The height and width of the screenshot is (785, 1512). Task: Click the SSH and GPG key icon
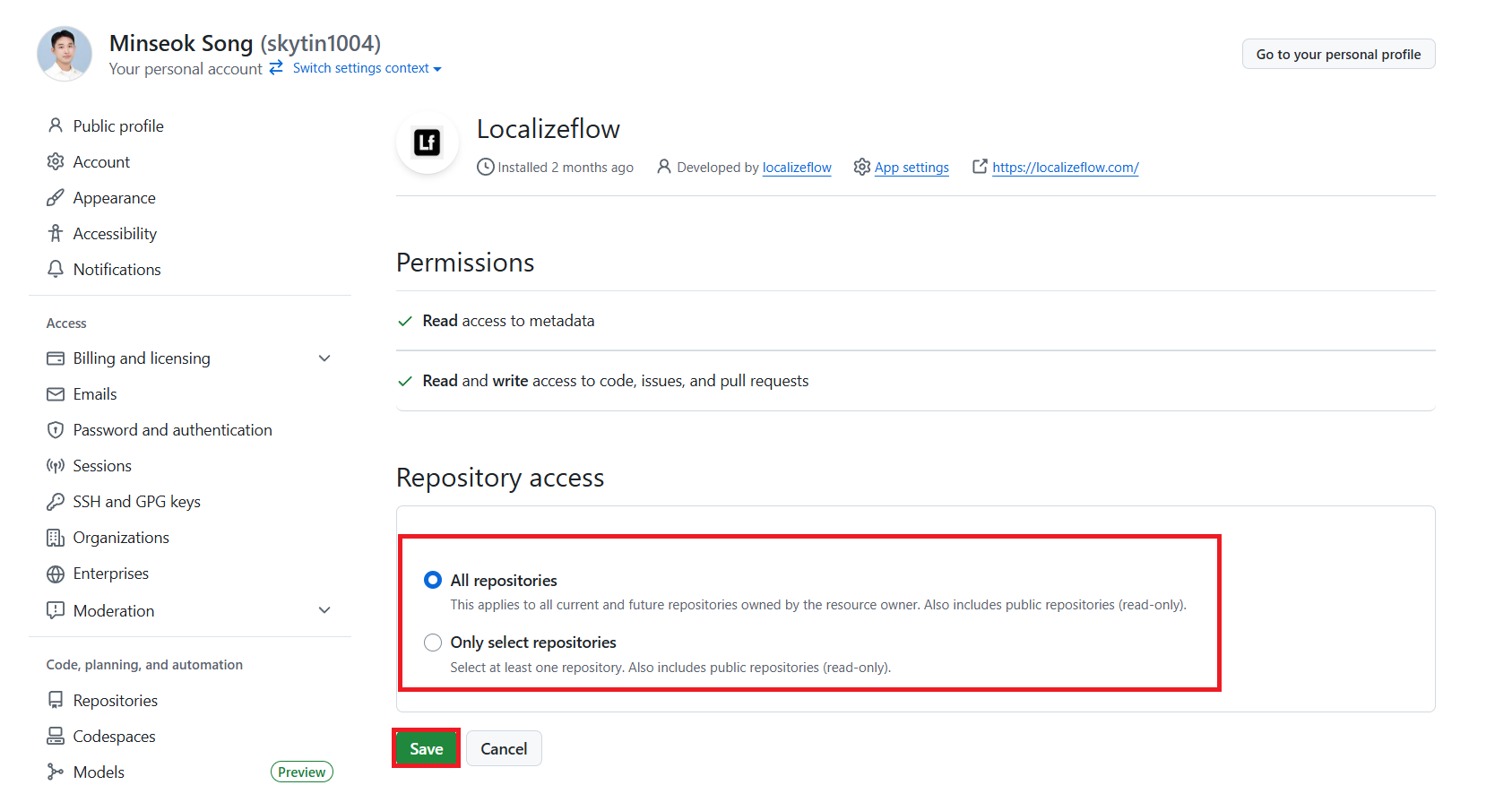click(56, 502)
